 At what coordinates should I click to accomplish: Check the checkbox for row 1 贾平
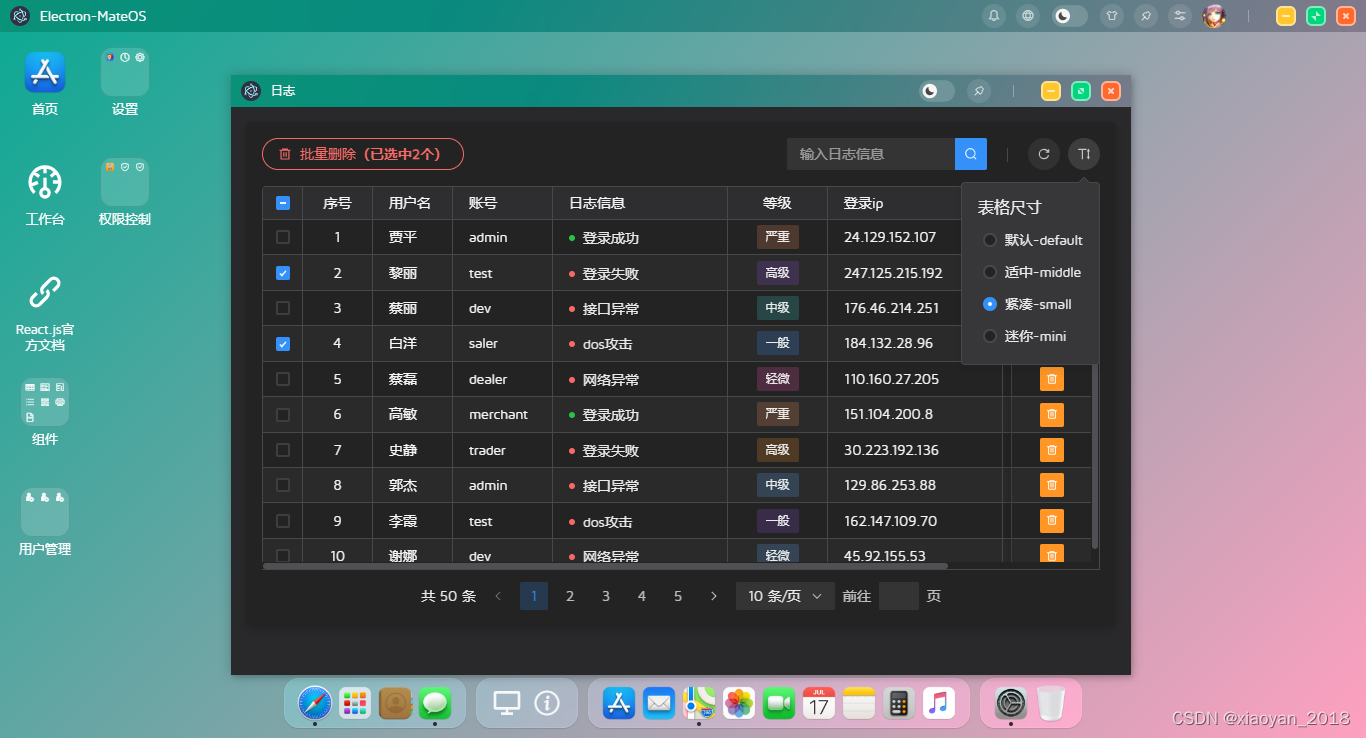[x=283, y=237]
